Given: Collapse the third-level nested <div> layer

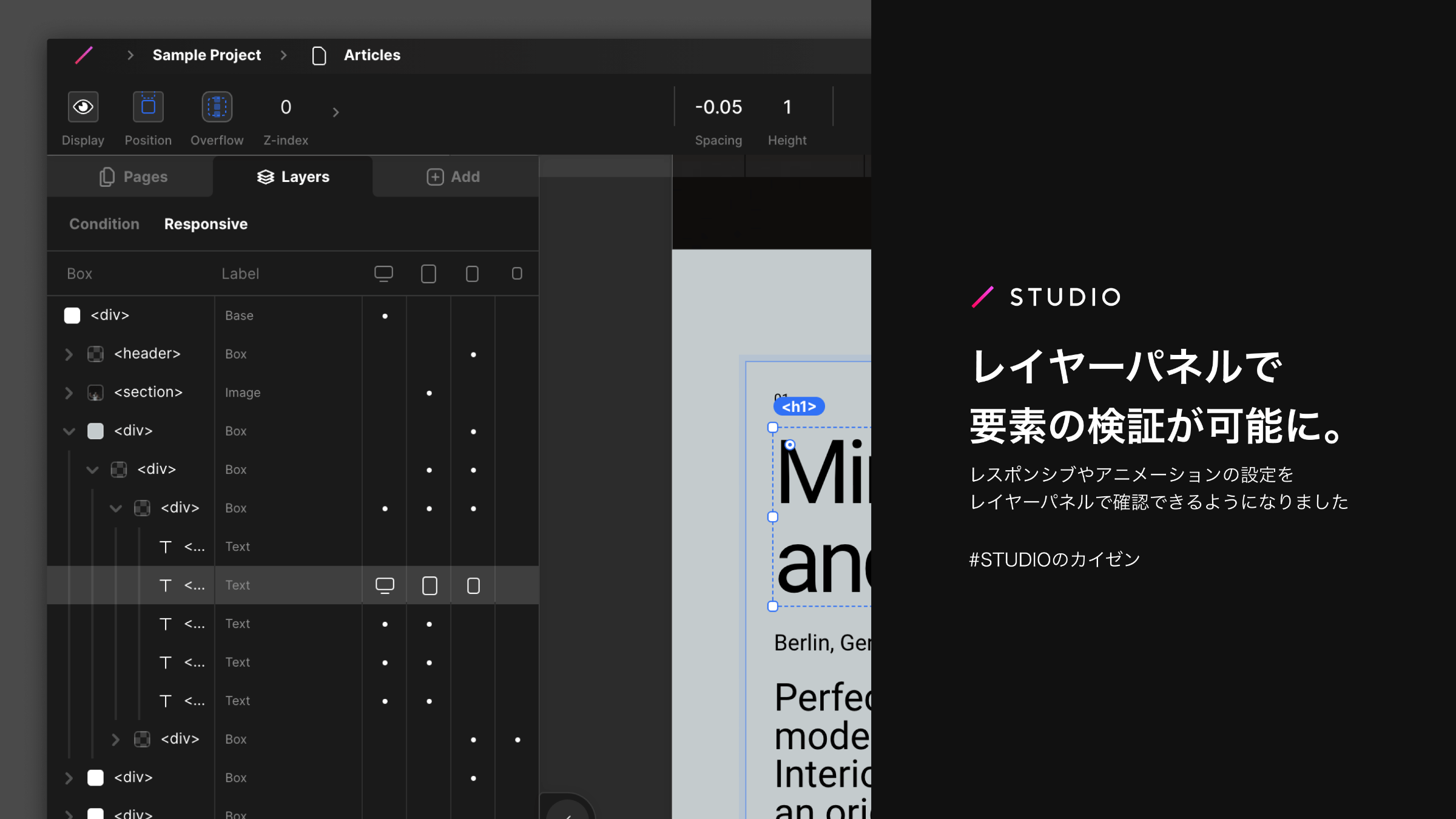Looking at the screenshot, I should (115, 508).
